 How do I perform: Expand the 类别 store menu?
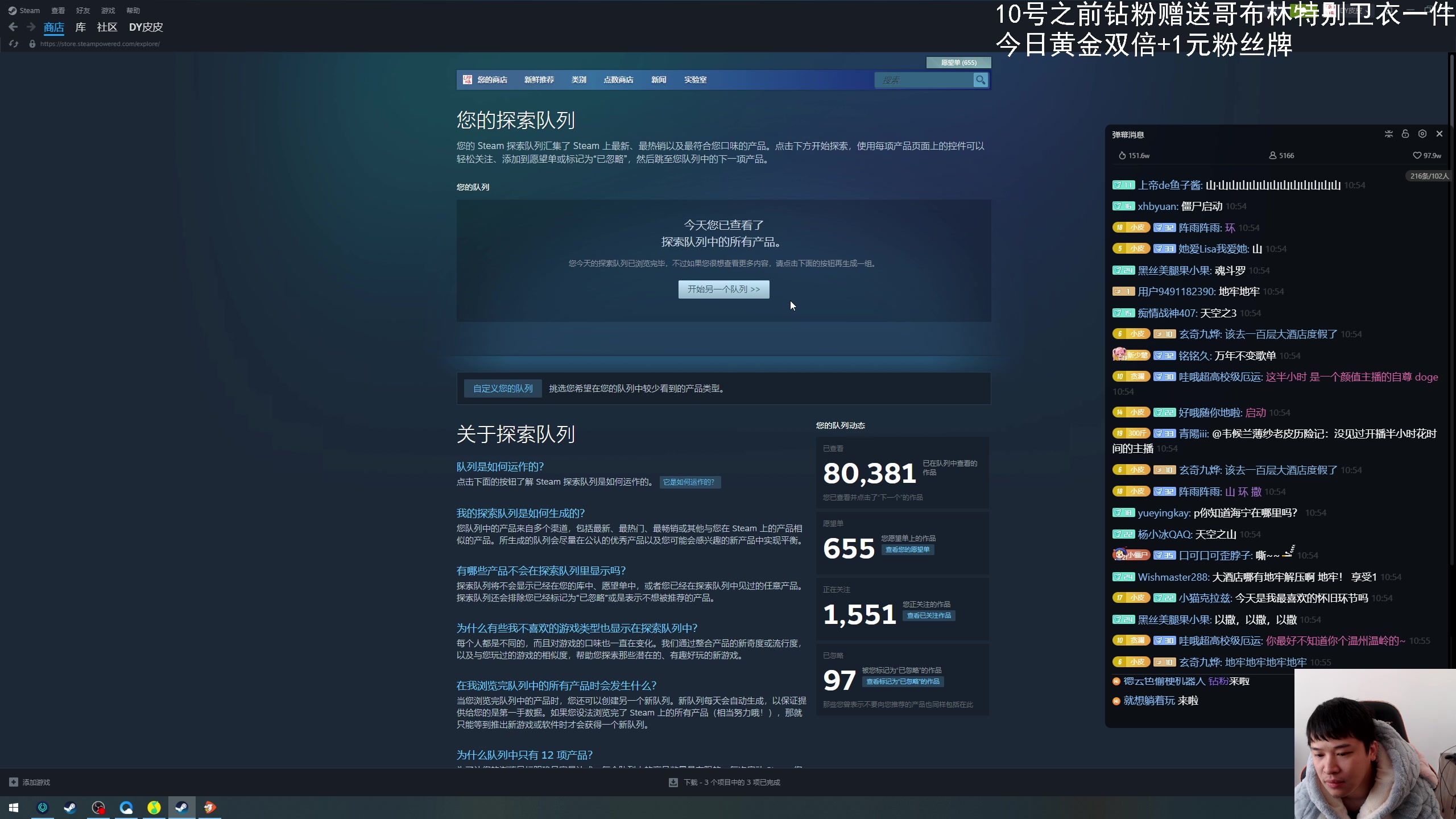(579, 80)
